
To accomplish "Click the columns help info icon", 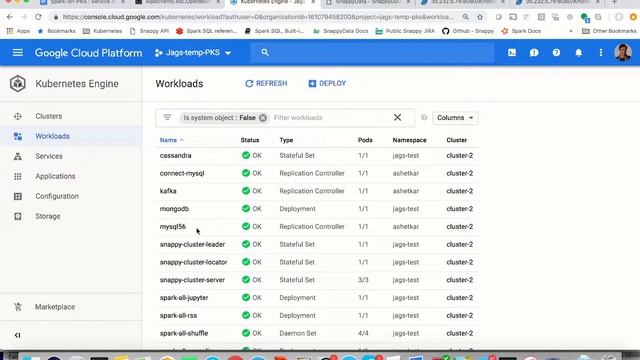I will (424, 118).
